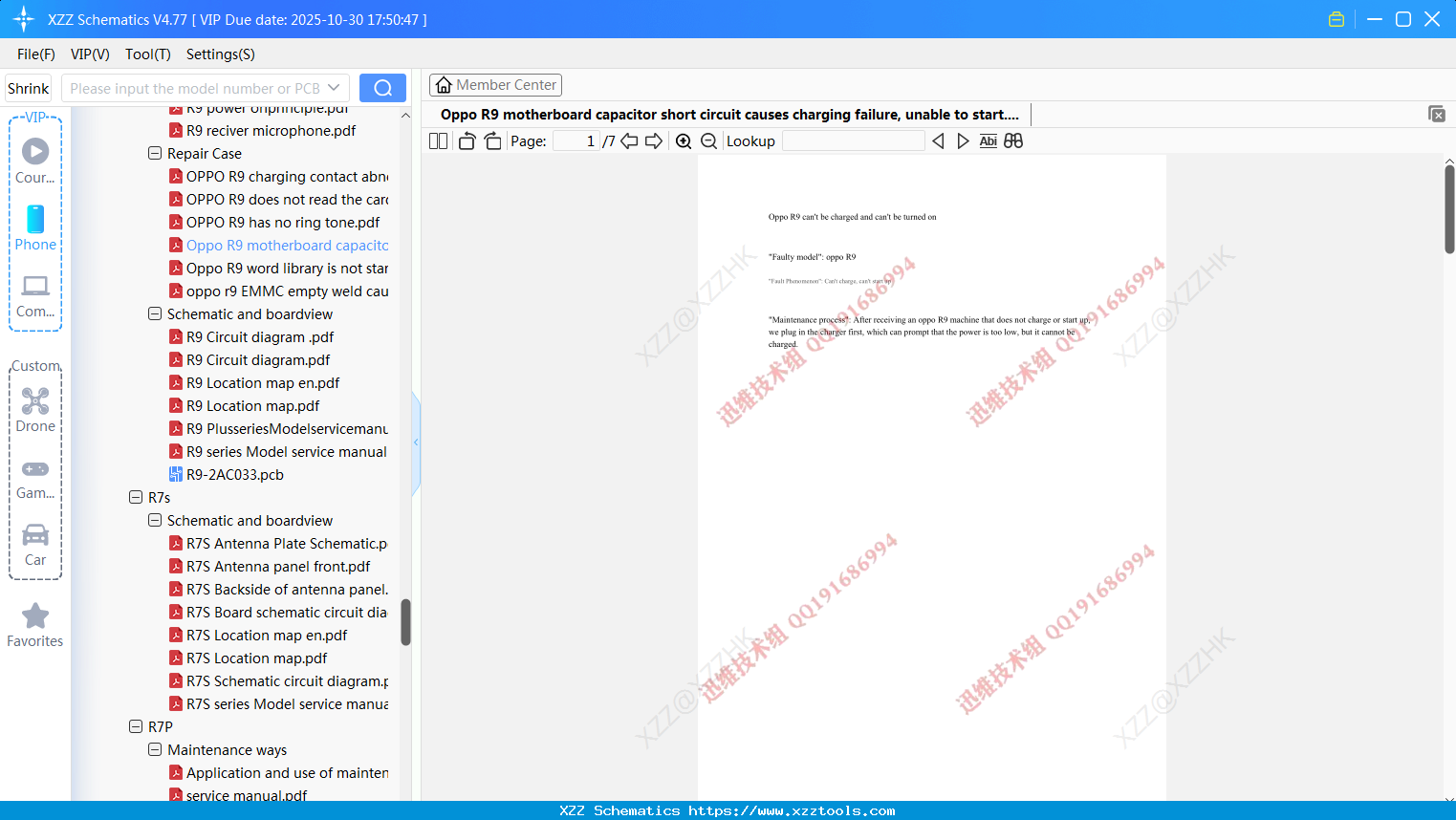Open the VIP menu
The height and width of the screenshot is (820, 1456).
pyautogui.click(x=90, y=54)
